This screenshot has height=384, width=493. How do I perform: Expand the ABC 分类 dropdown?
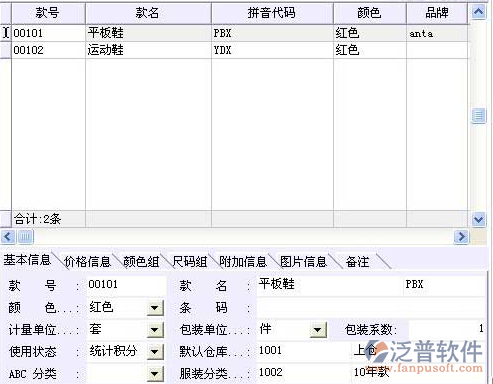click(x=155, y=374)
